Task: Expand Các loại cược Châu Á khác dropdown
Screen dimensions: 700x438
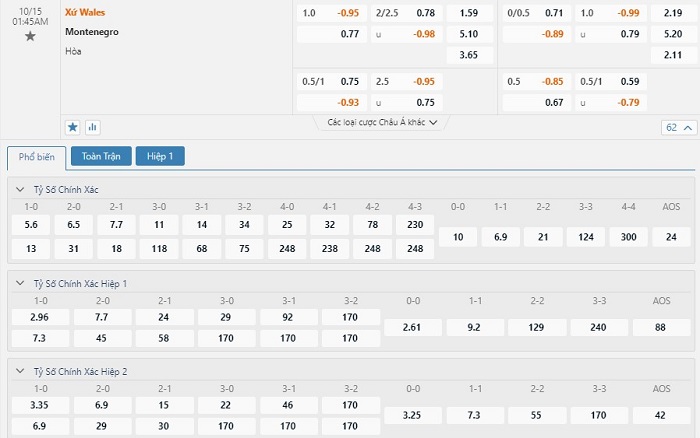Action: [x=382, y=122]
